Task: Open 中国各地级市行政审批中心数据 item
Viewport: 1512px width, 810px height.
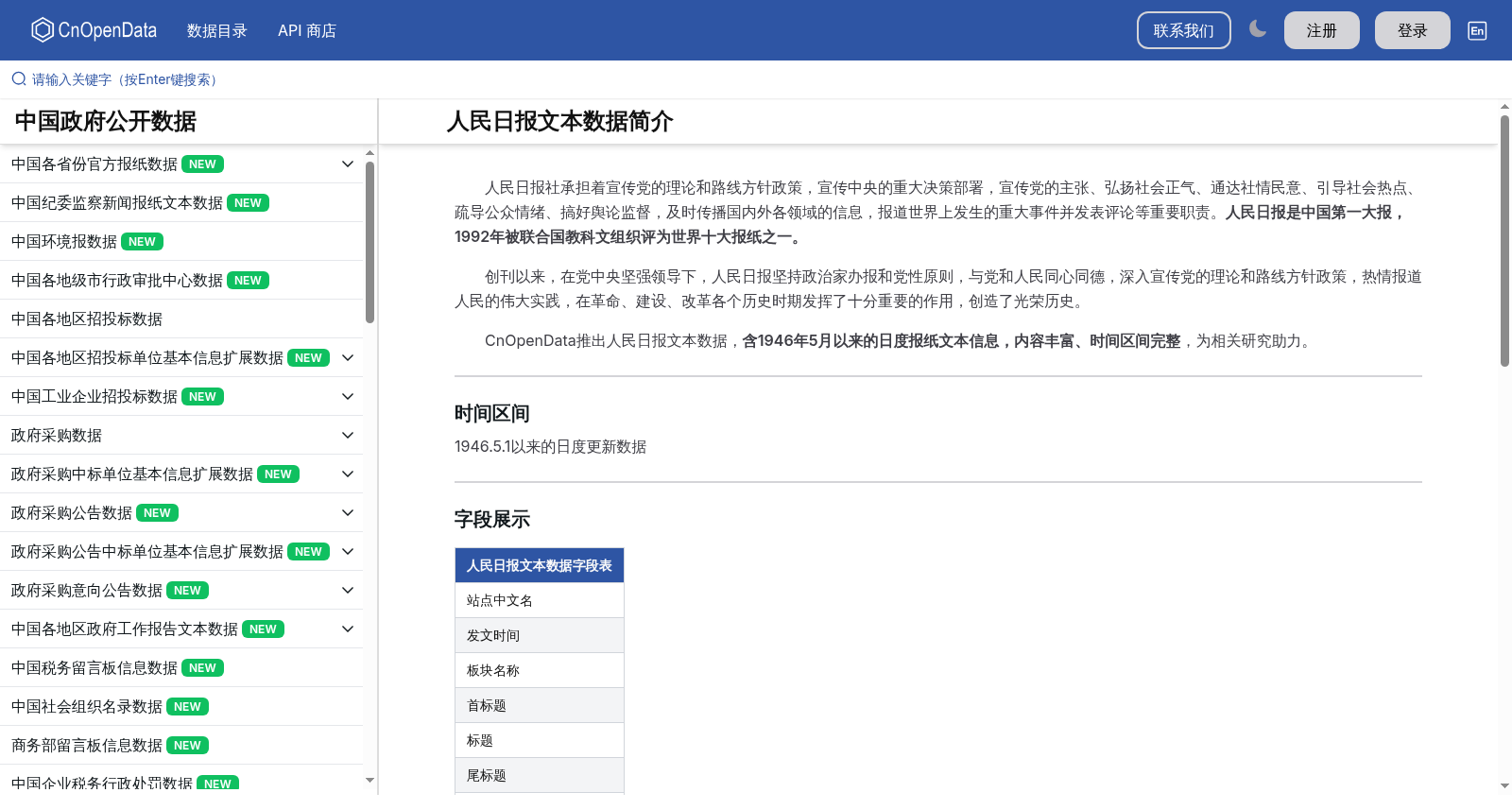Action: 181,281
